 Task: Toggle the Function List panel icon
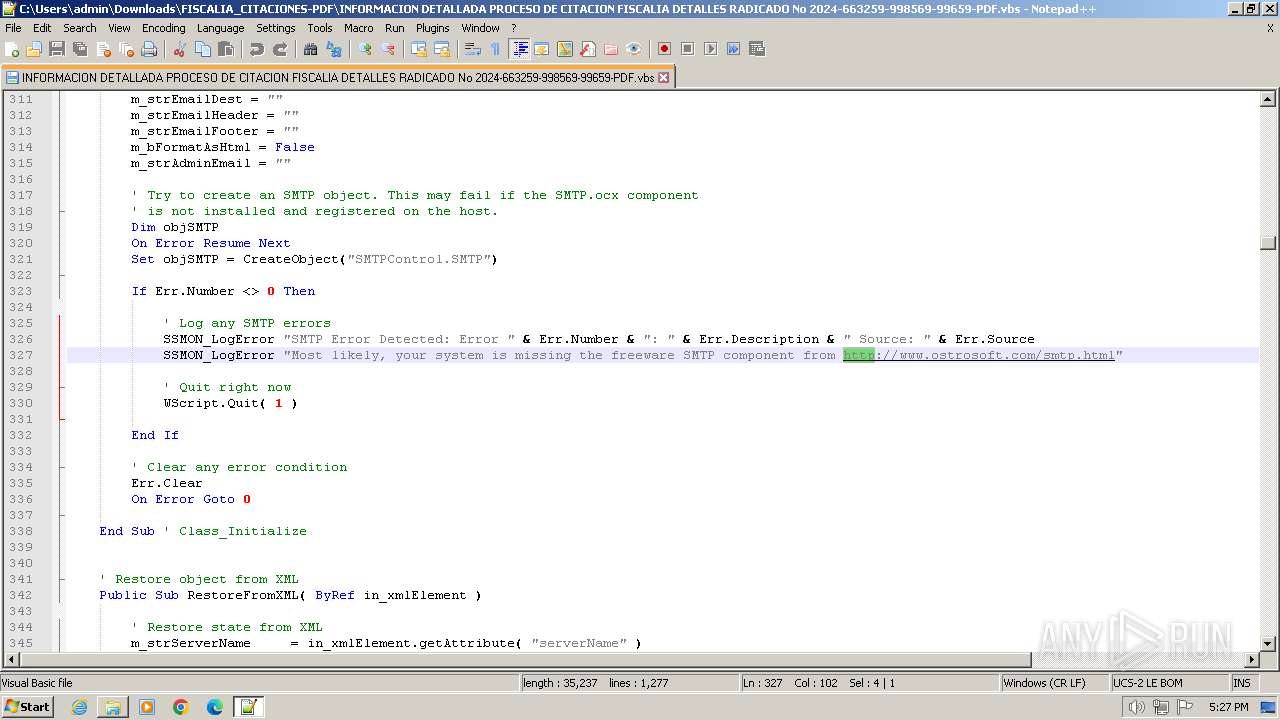[x=587, y=49]
